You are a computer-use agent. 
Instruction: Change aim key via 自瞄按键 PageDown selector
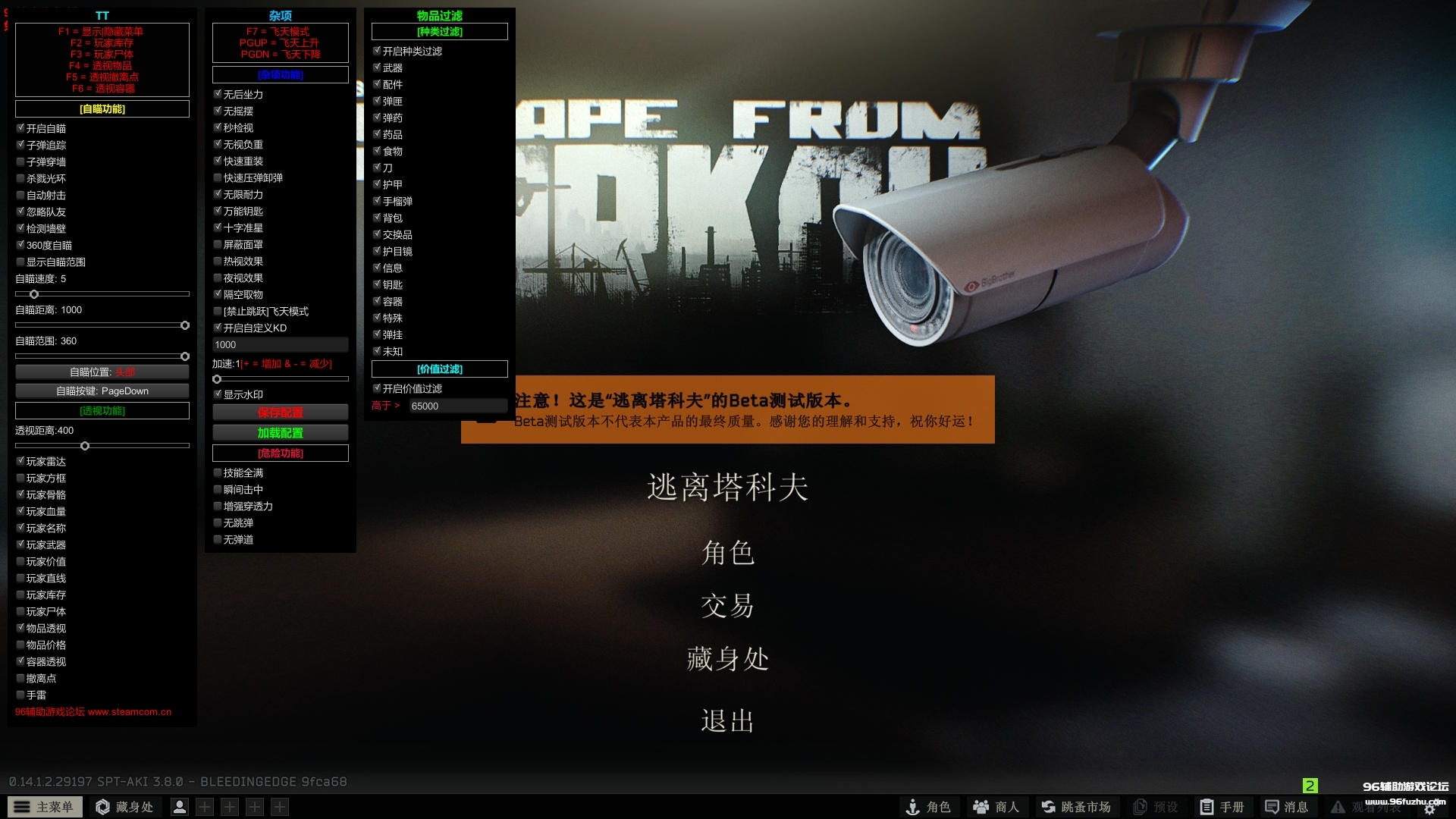point(102,391)
